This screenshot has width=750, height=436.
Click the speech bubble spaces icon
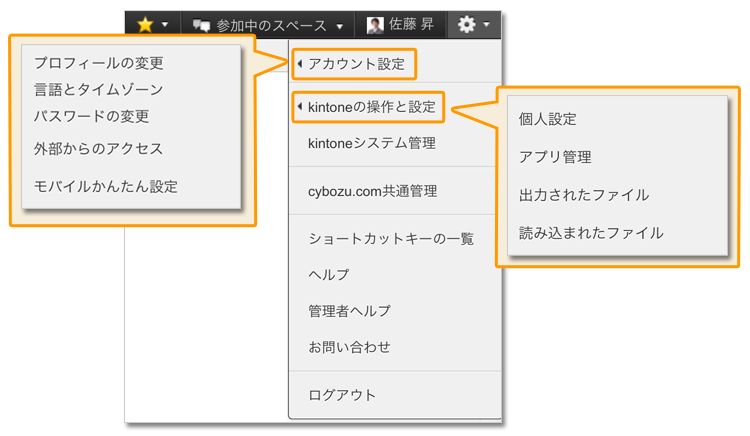pyautogui.click(x=201, y=25)
